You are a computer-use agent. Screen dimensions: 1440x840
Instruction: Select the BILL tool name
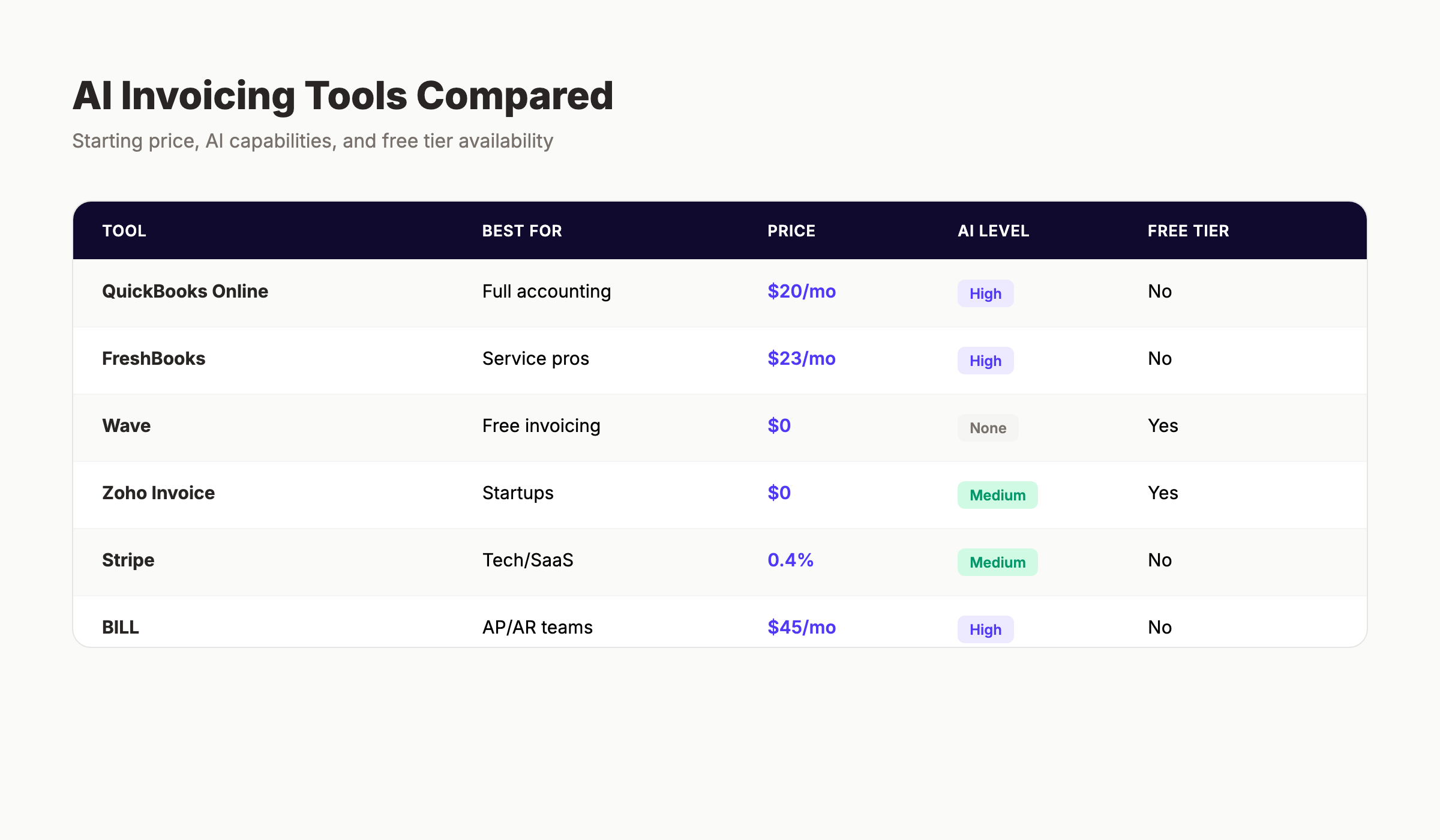[121, 628]
